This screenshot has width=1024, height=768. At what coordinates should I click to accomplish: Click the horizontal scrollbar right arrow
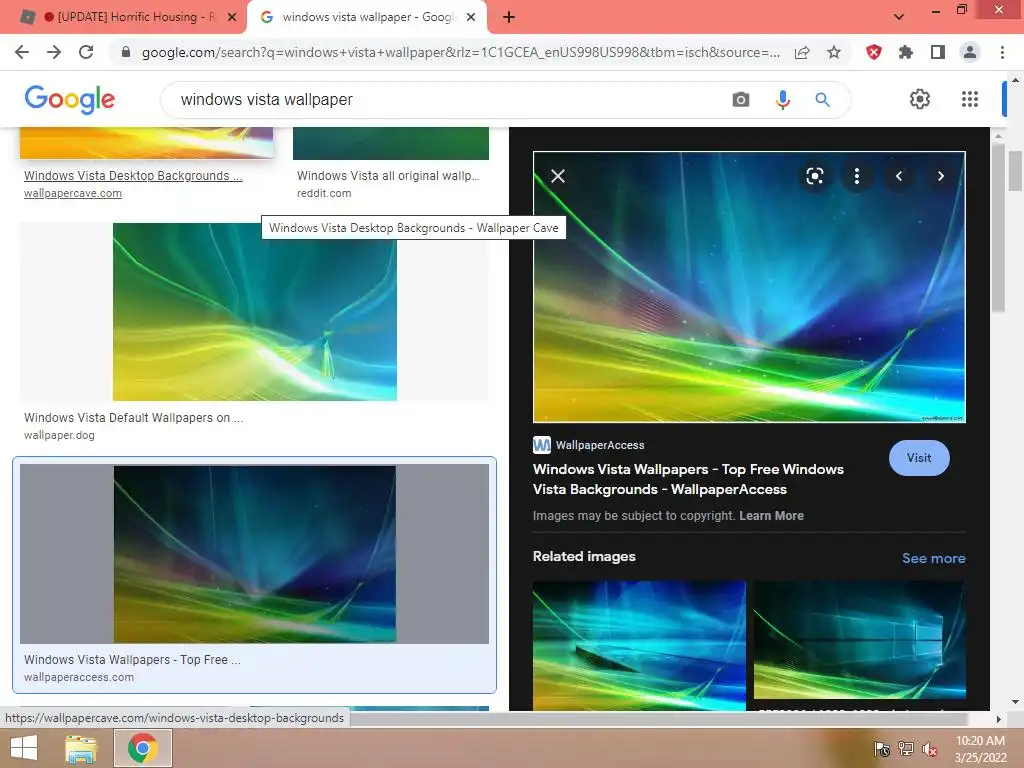(x=998, y=719)
